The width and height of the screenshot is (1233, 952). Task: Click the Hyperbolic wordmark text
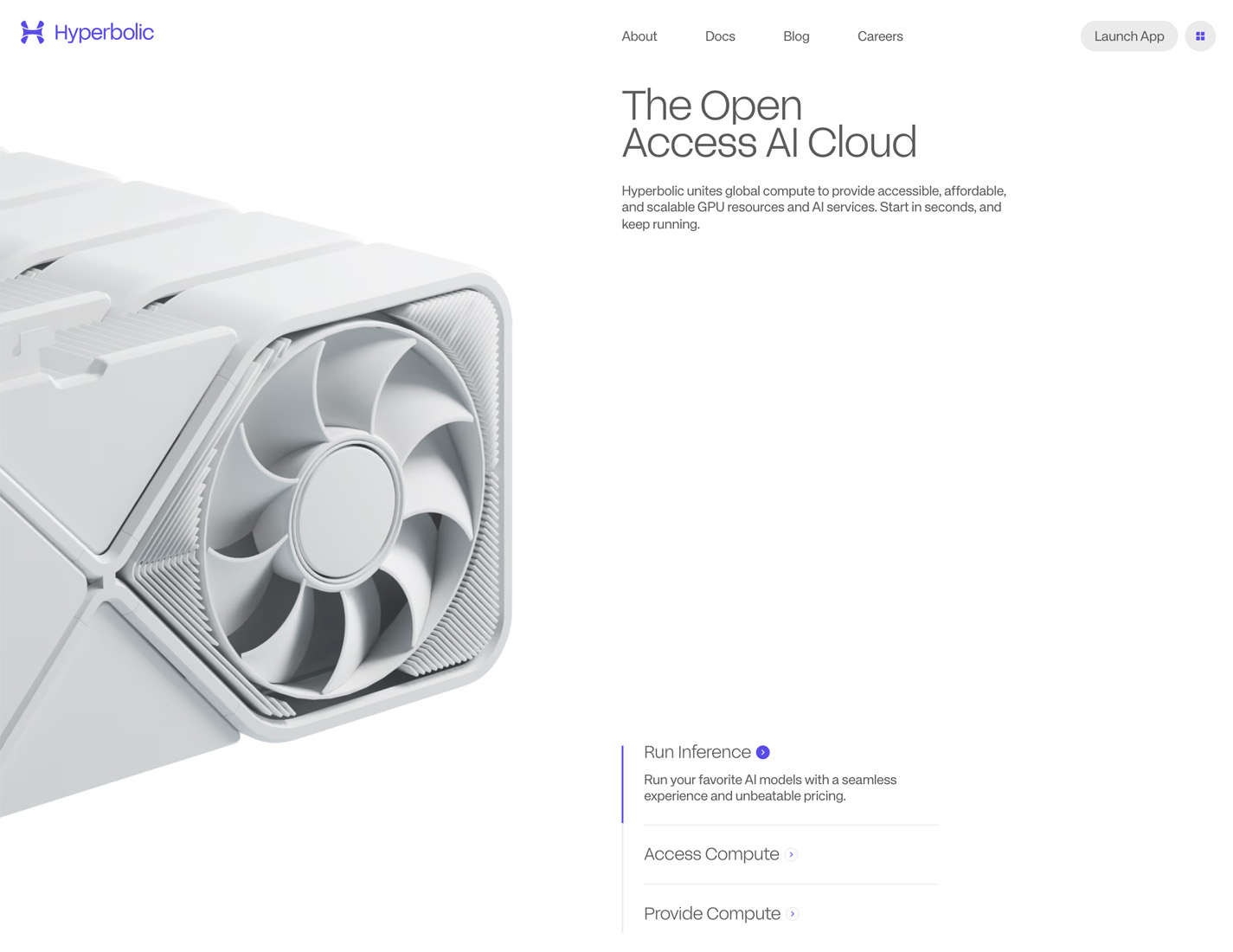(104, 33)
